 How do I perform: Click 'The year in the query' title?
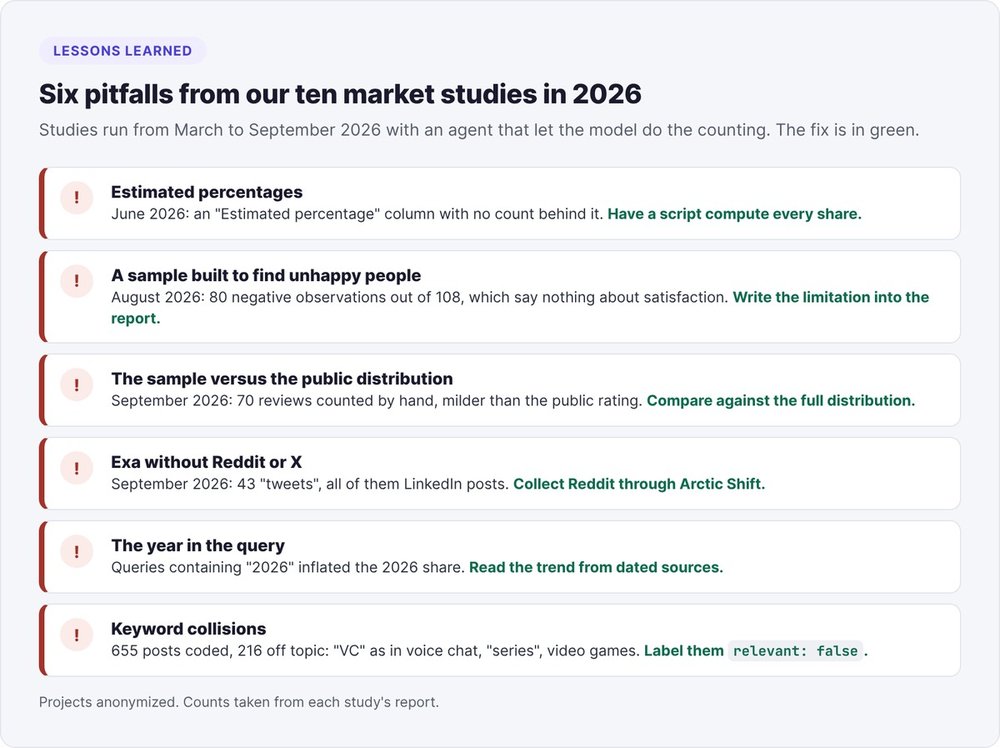pos(198,546)
